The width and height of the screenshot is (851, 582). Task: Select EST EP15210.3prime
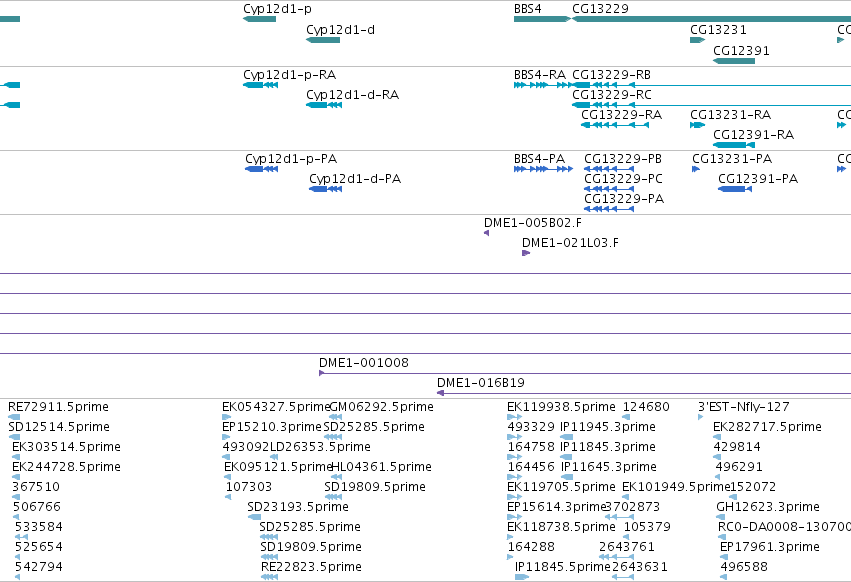point(226,437)
